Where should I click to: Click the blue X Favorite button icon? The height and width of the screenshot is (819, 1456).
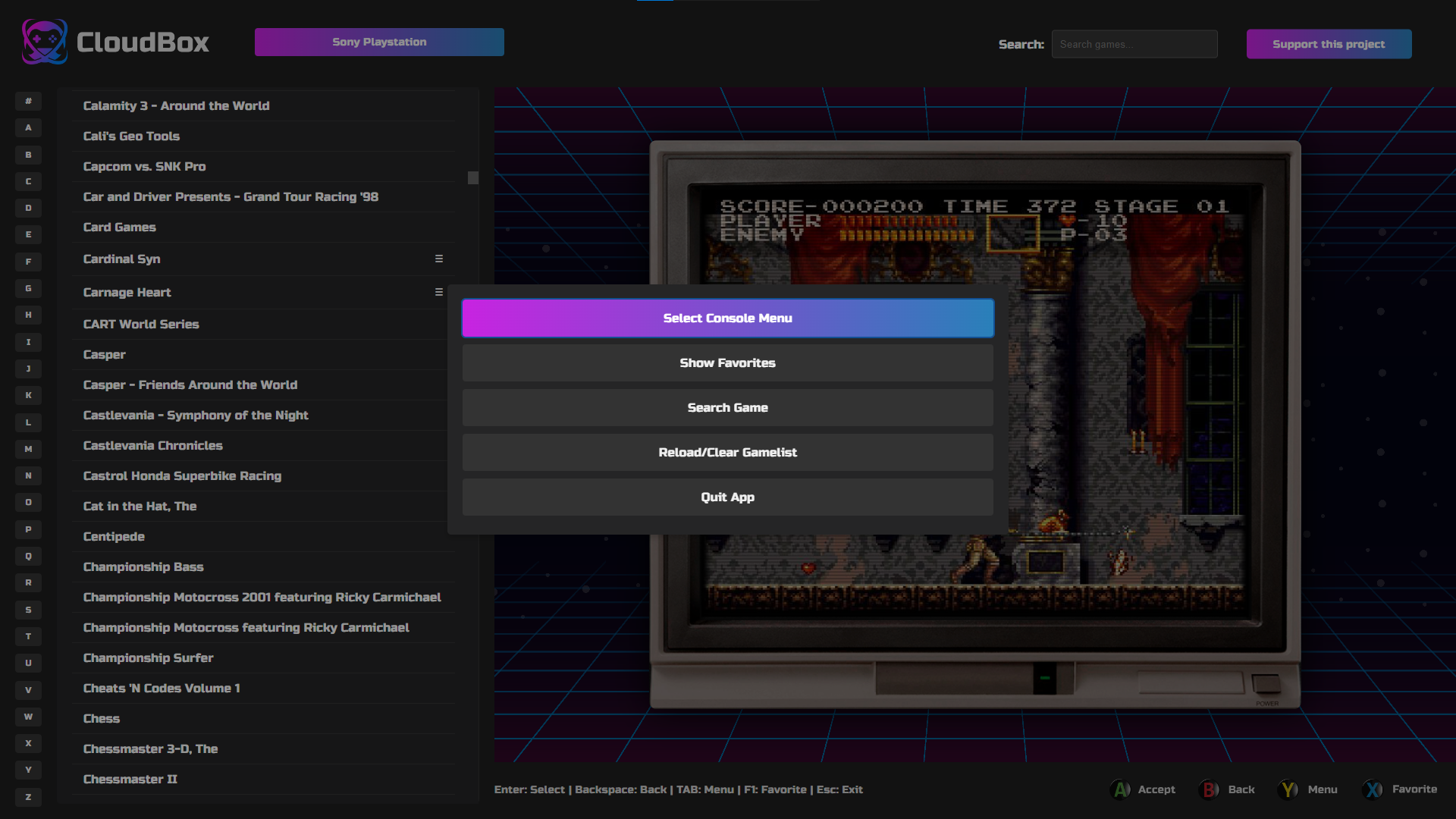point(1373,789)
